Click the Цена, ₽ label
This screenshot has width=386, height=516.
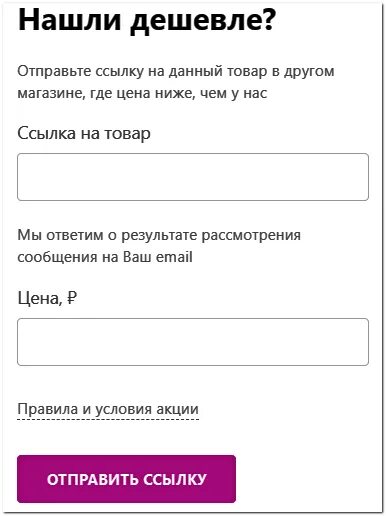click(47, 298)
